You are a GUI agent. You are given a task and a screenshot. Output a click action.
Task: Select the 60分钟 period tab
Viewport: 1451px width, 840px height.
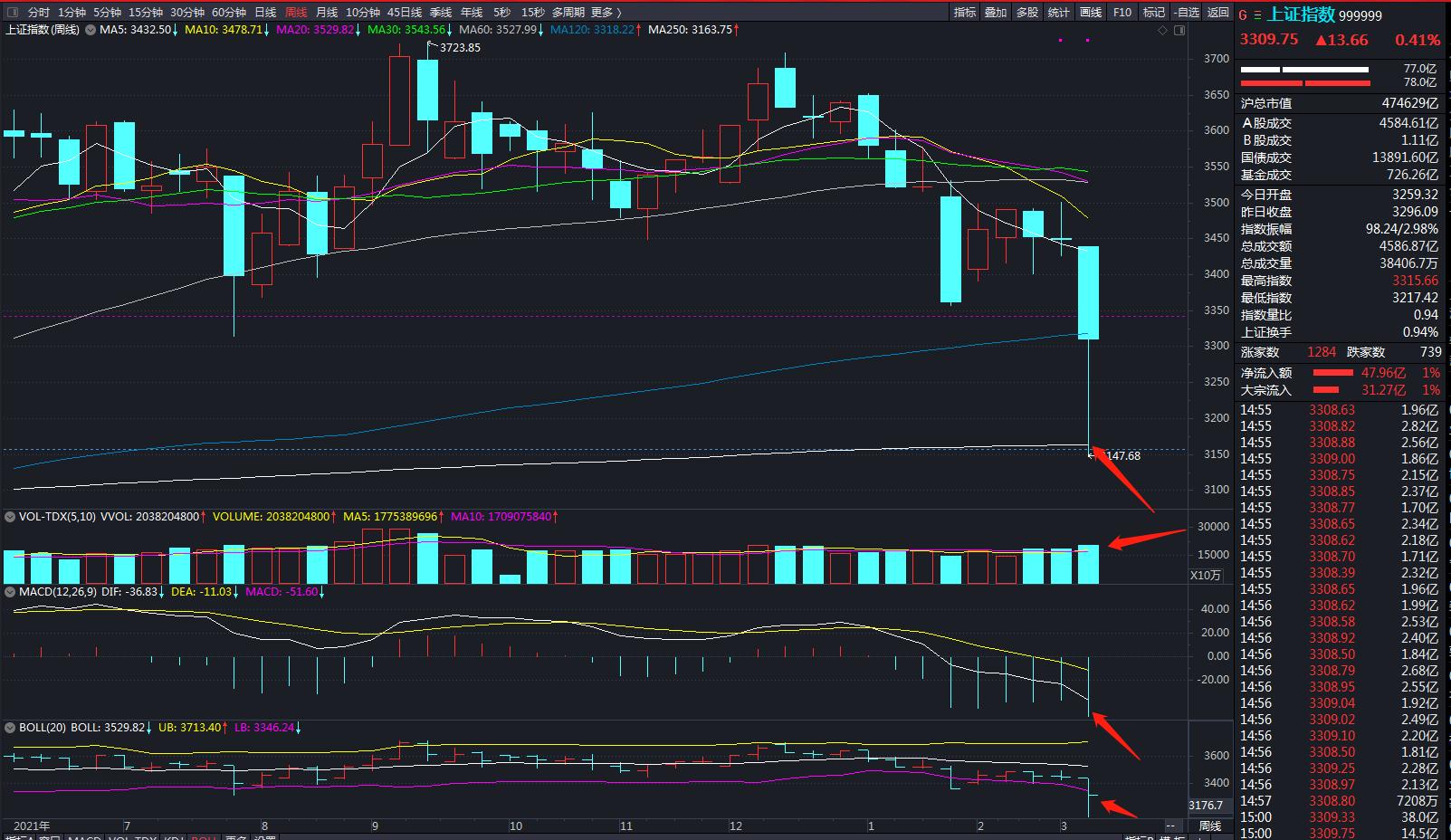229,12
